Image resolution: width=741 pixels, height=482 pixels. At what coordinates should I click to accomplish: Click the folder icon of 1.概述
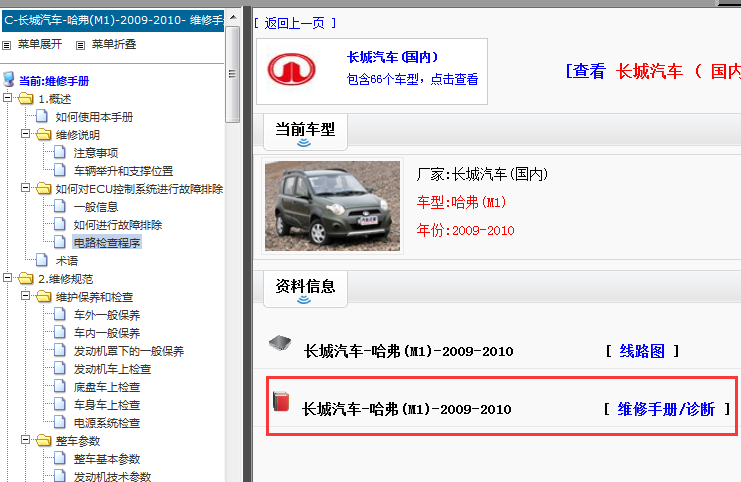coord(26,98)
